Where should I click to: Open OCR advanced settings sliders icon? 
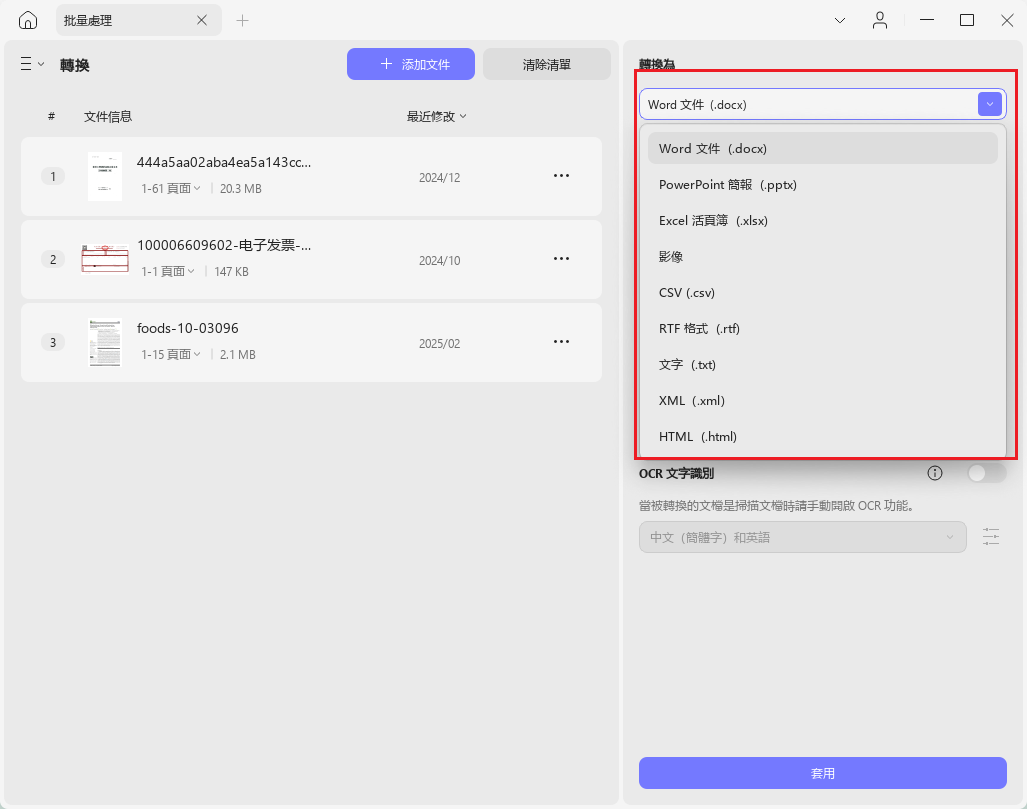[991, 537]
